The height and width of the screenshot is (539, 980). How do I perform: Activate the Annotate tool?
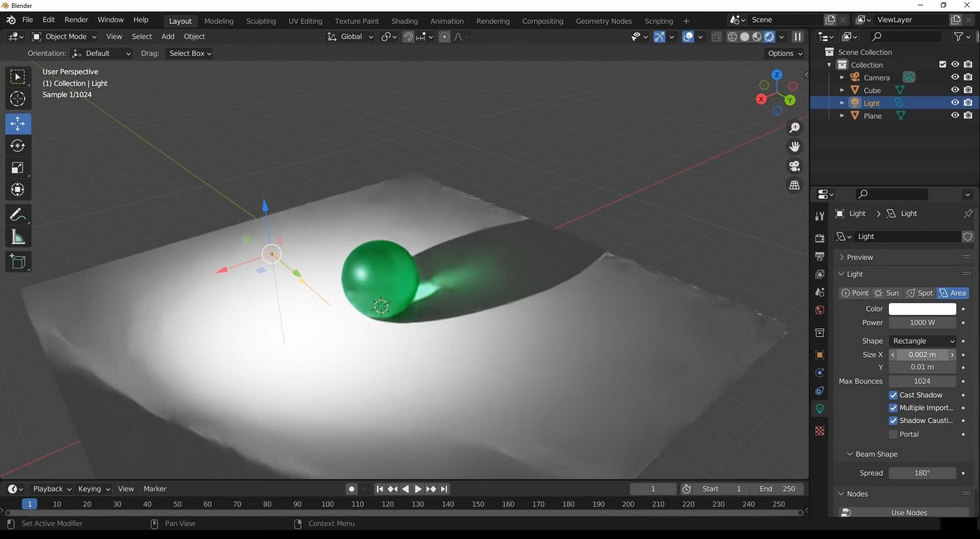click(x=18, y=215)
